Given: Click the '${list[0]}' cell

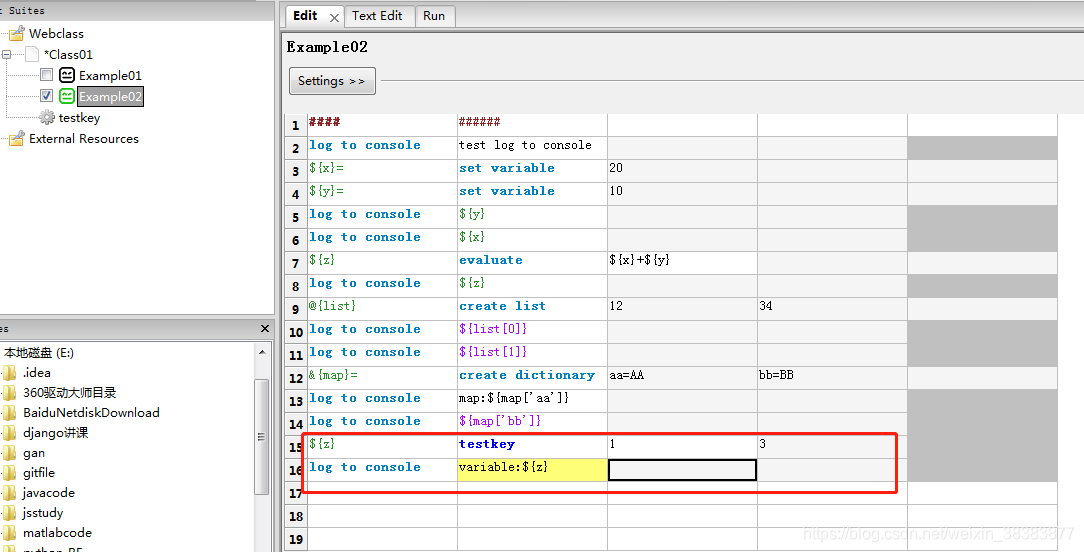Looking at the screenshot, I should pos(532,332).
